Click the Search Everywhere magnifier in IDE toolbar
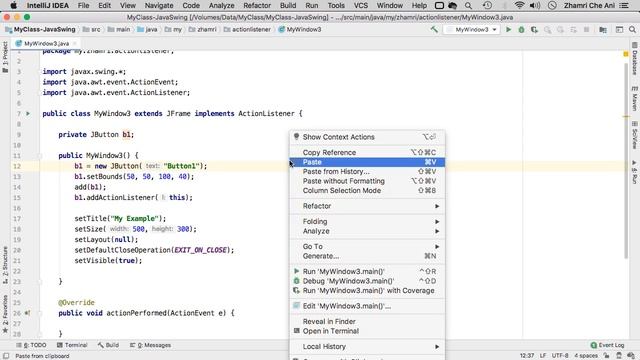This screenshot has width=640, height=360. pyautogui.click(x=632, y=29)
